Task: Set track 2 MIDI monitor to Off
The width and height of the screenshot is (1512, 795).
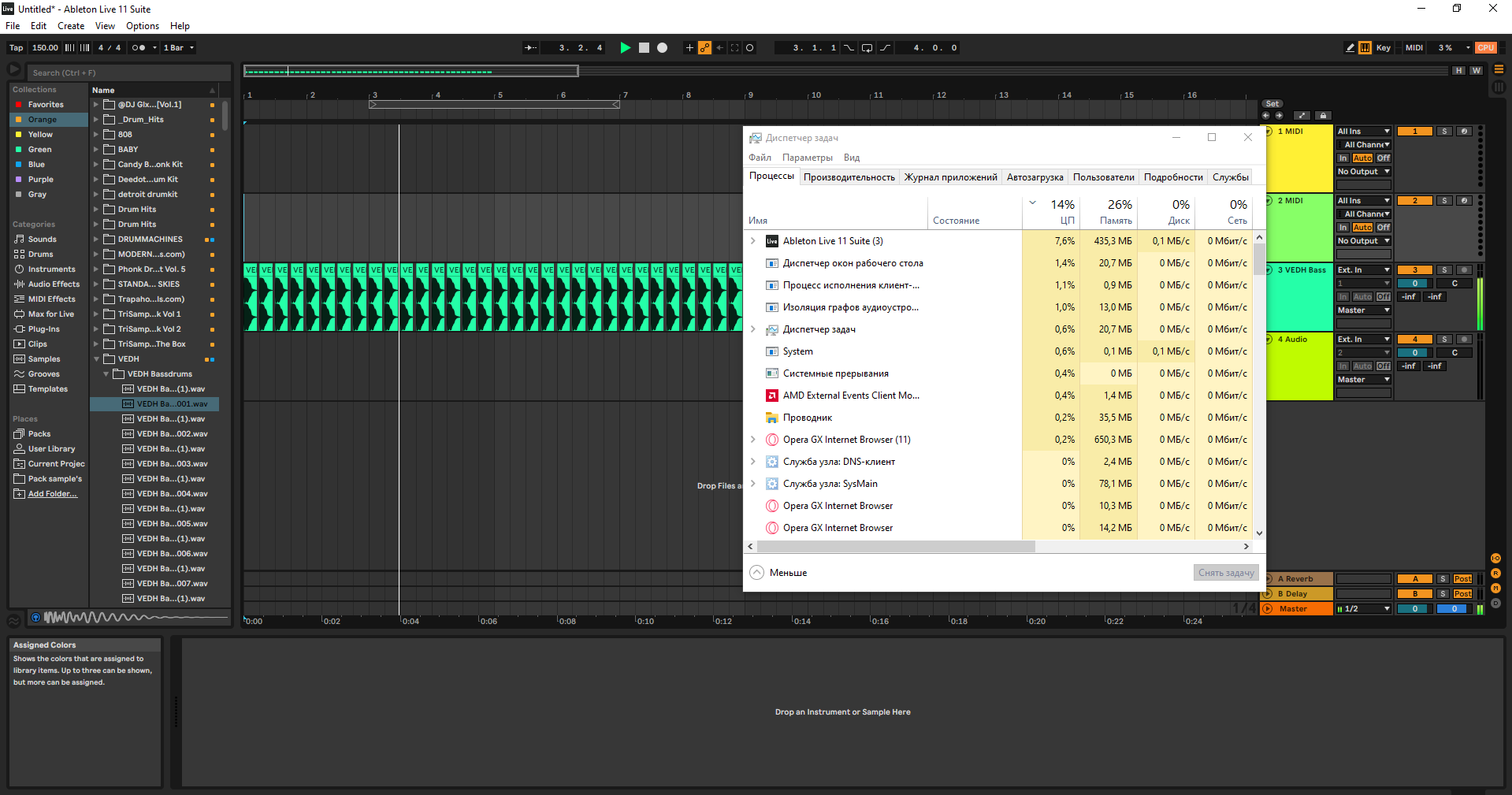Action: tap(1384, 228)
